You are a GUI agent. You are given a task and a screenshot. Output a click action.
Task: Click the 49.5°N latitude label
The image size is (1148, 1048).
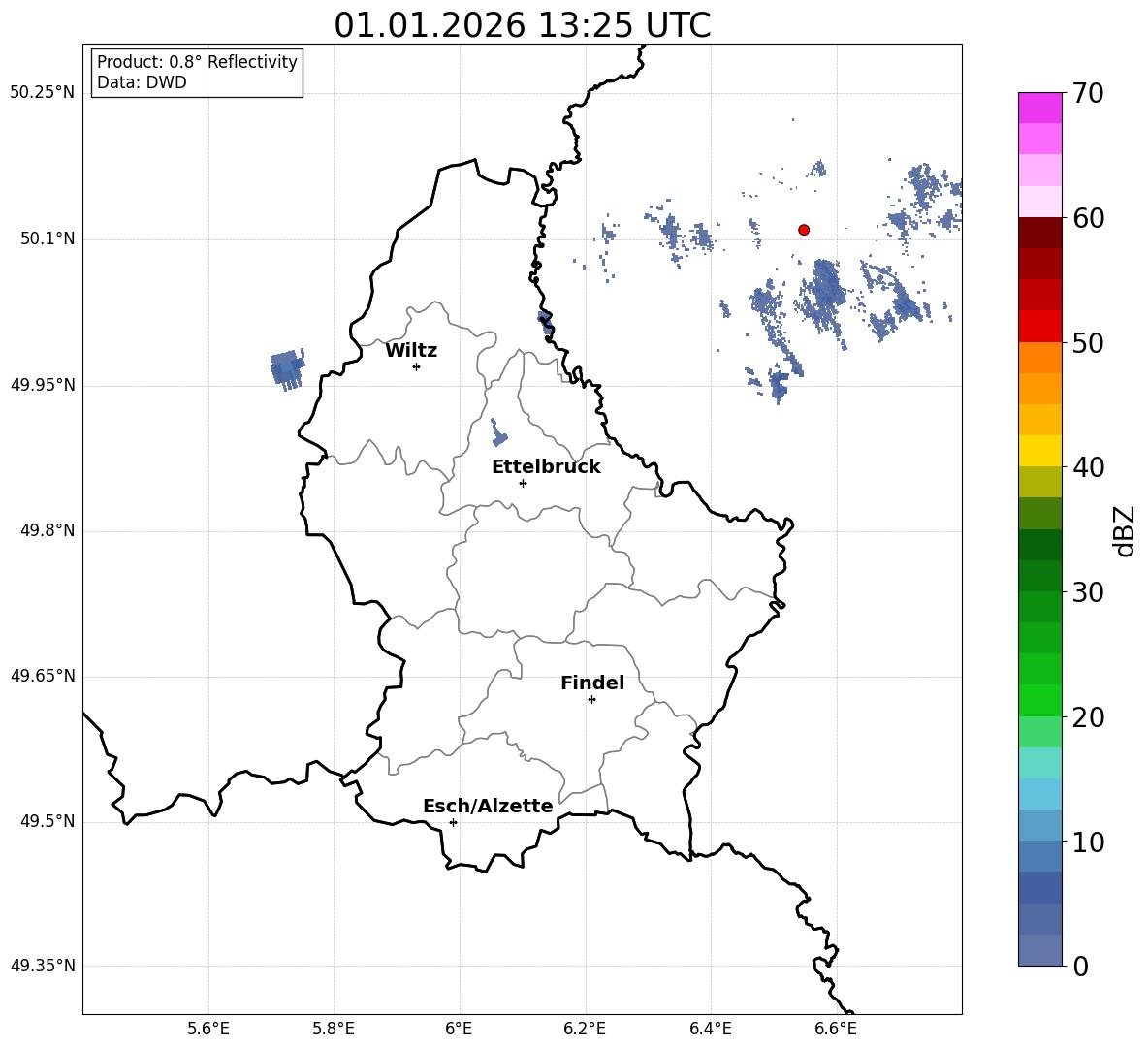pyautogui.click(x=48, y=821)
